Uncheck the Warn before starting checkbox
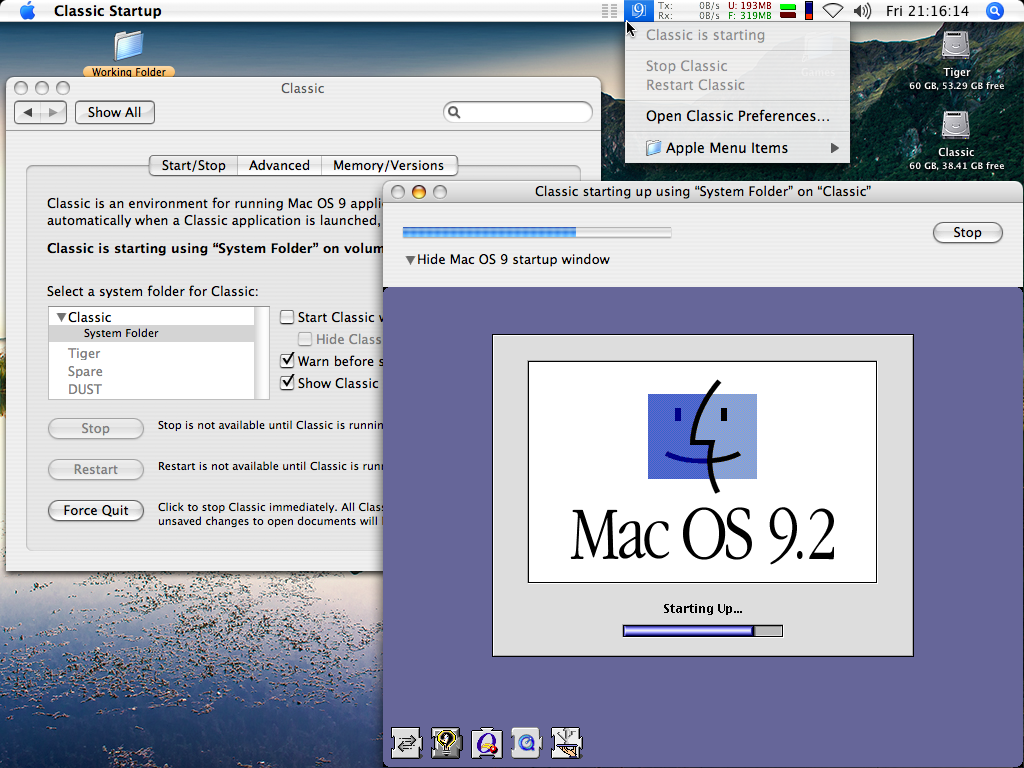Viewport: 1024px width, 768px height. point(287,360)
